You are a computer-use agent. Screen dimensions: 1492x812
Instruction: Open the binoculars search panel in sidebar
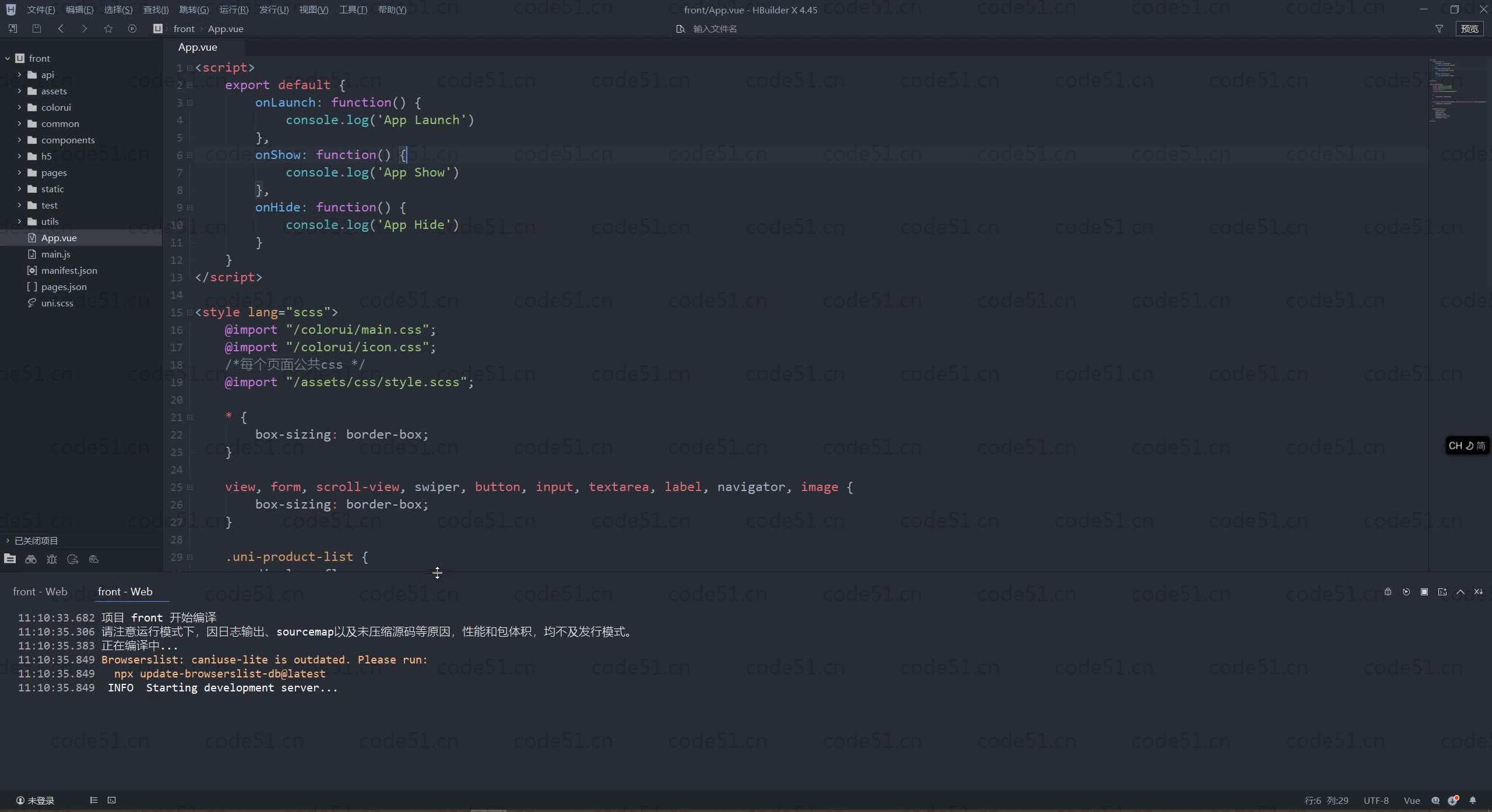31,559
